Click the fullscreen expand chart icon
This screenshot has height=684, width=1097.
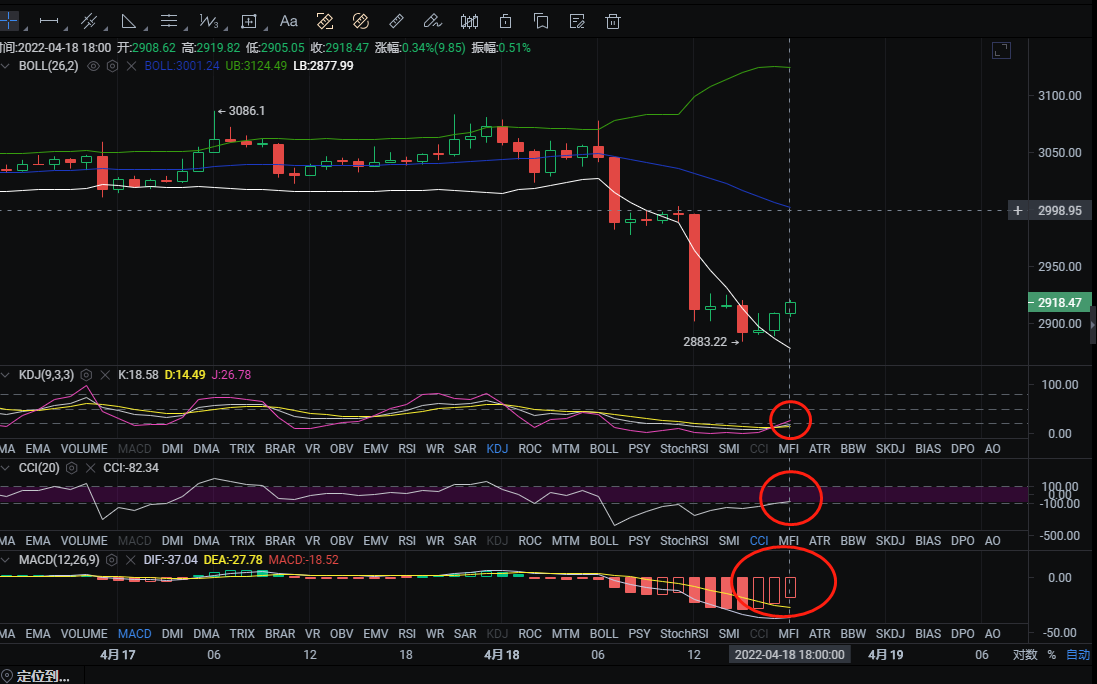[1001, 50]
